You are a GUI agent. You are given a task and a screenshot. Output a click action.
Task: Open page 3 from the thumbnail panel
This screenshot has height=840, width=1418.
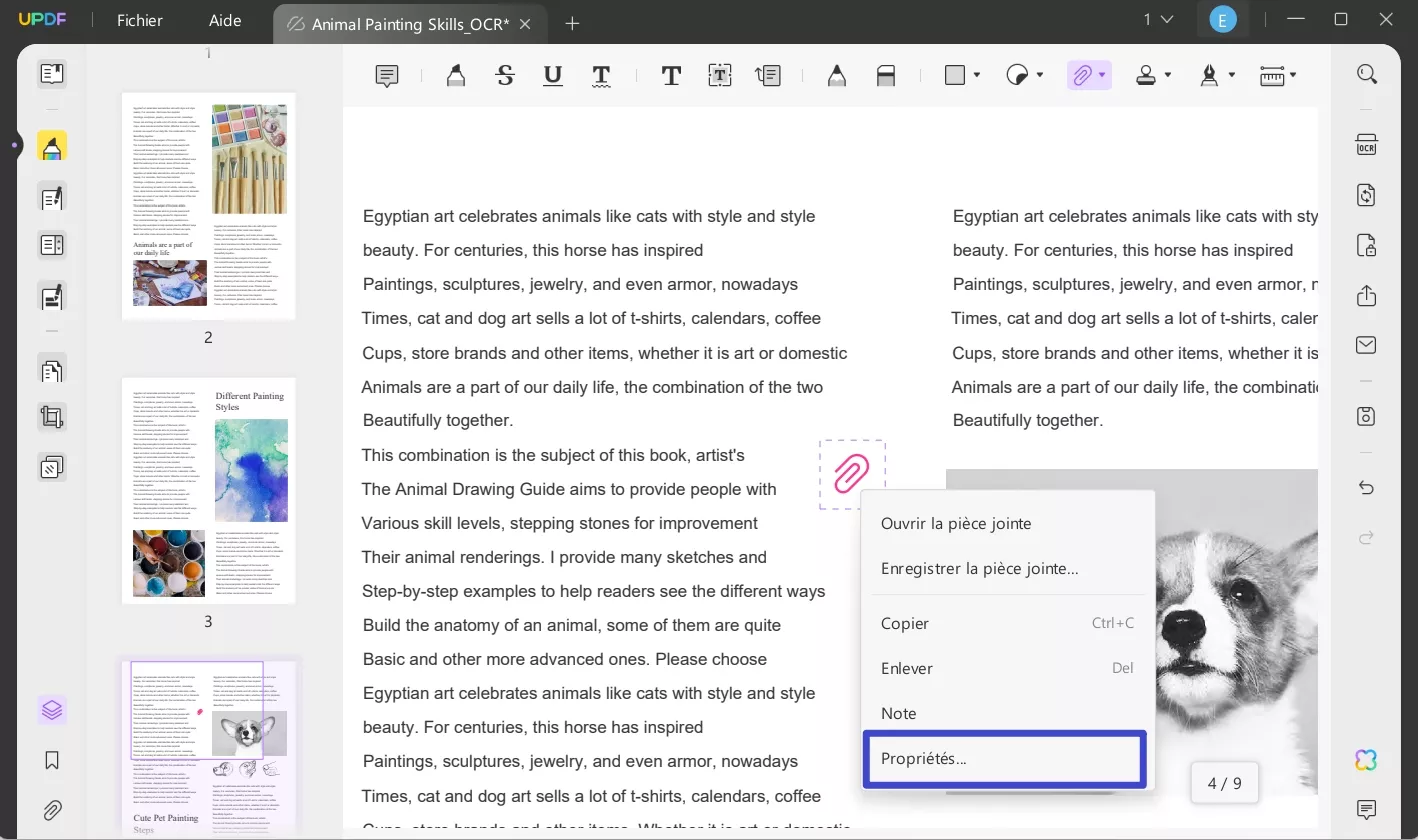[x=208, y=491]
